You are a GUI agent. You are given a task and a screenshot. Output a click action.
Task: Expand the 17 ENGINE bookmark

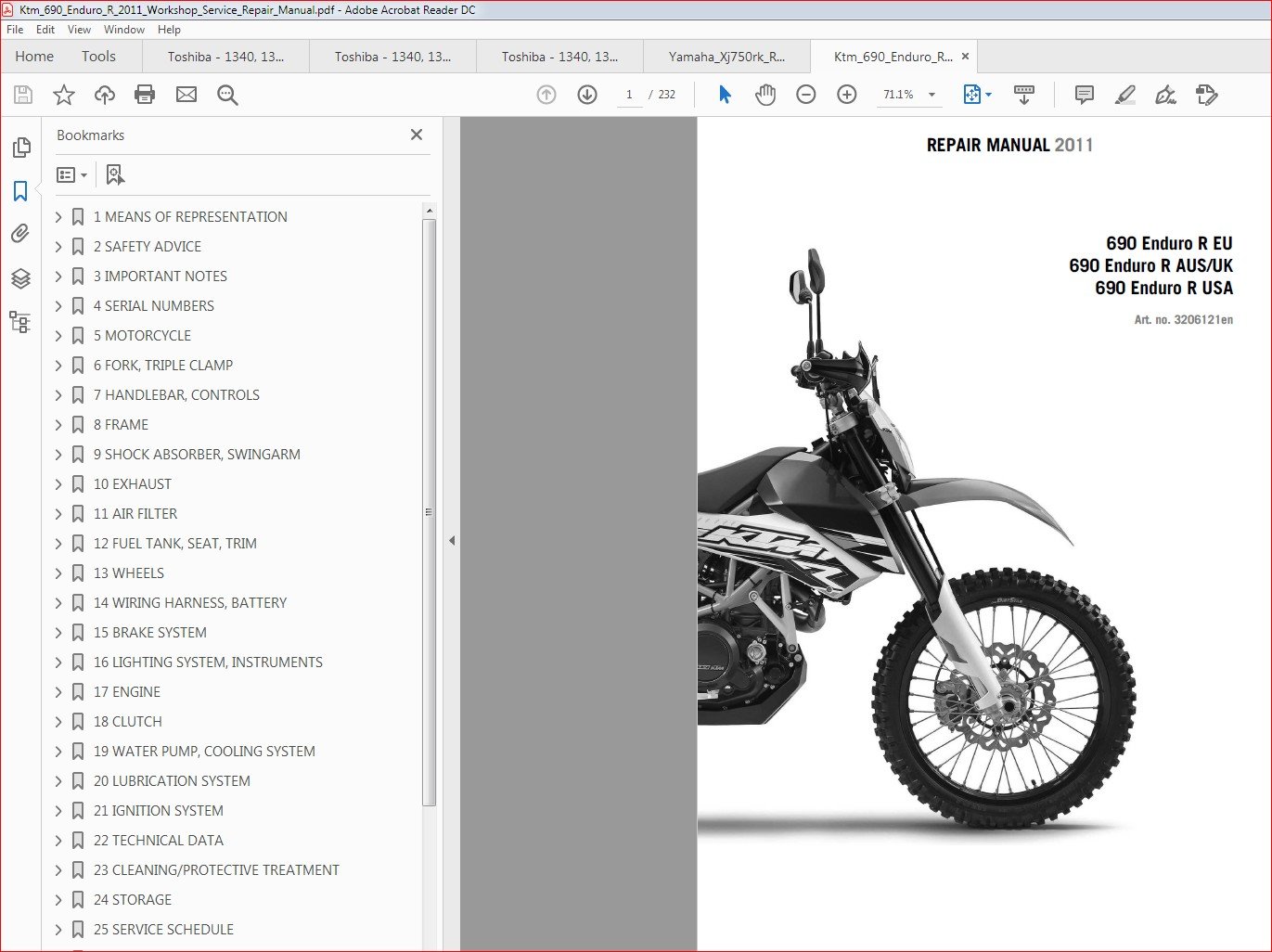pos(58,692)
